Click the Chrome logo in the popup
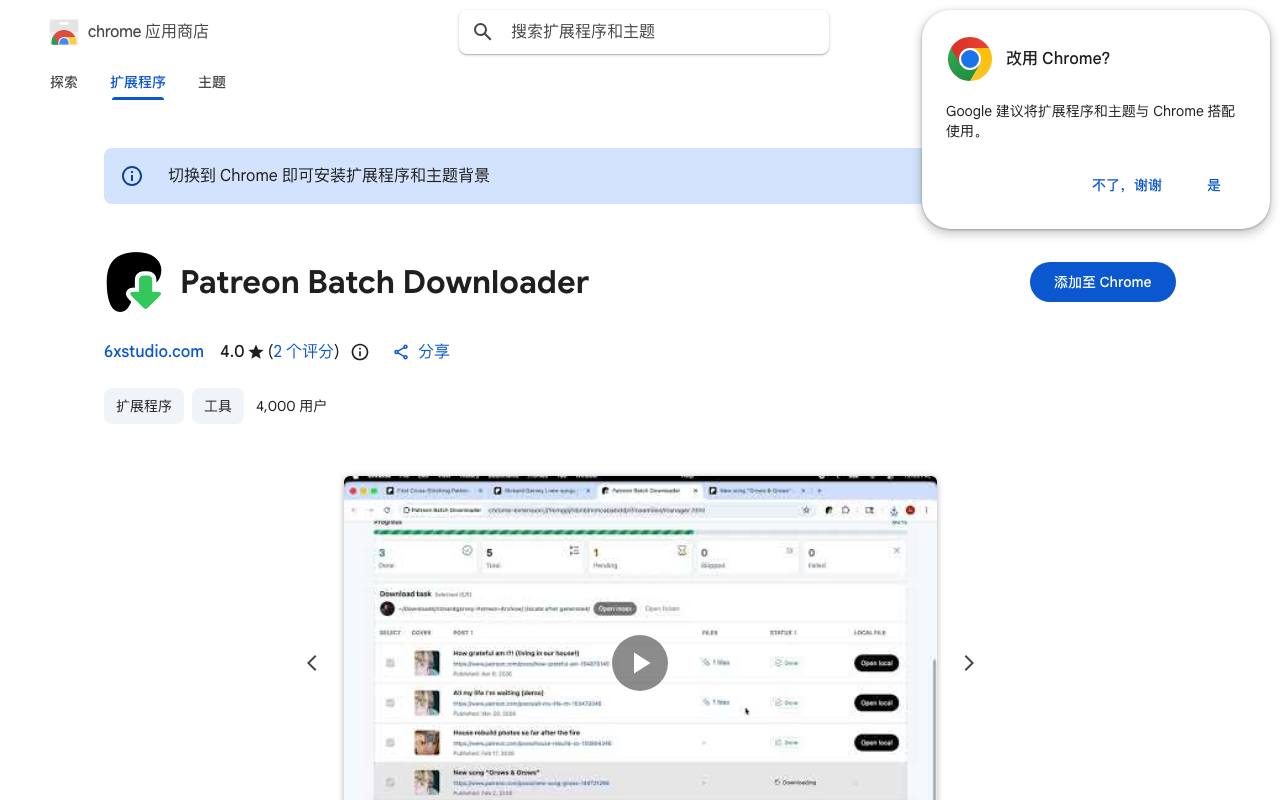The width and height of the screenshot is (1280, 800). click(970, 59)
